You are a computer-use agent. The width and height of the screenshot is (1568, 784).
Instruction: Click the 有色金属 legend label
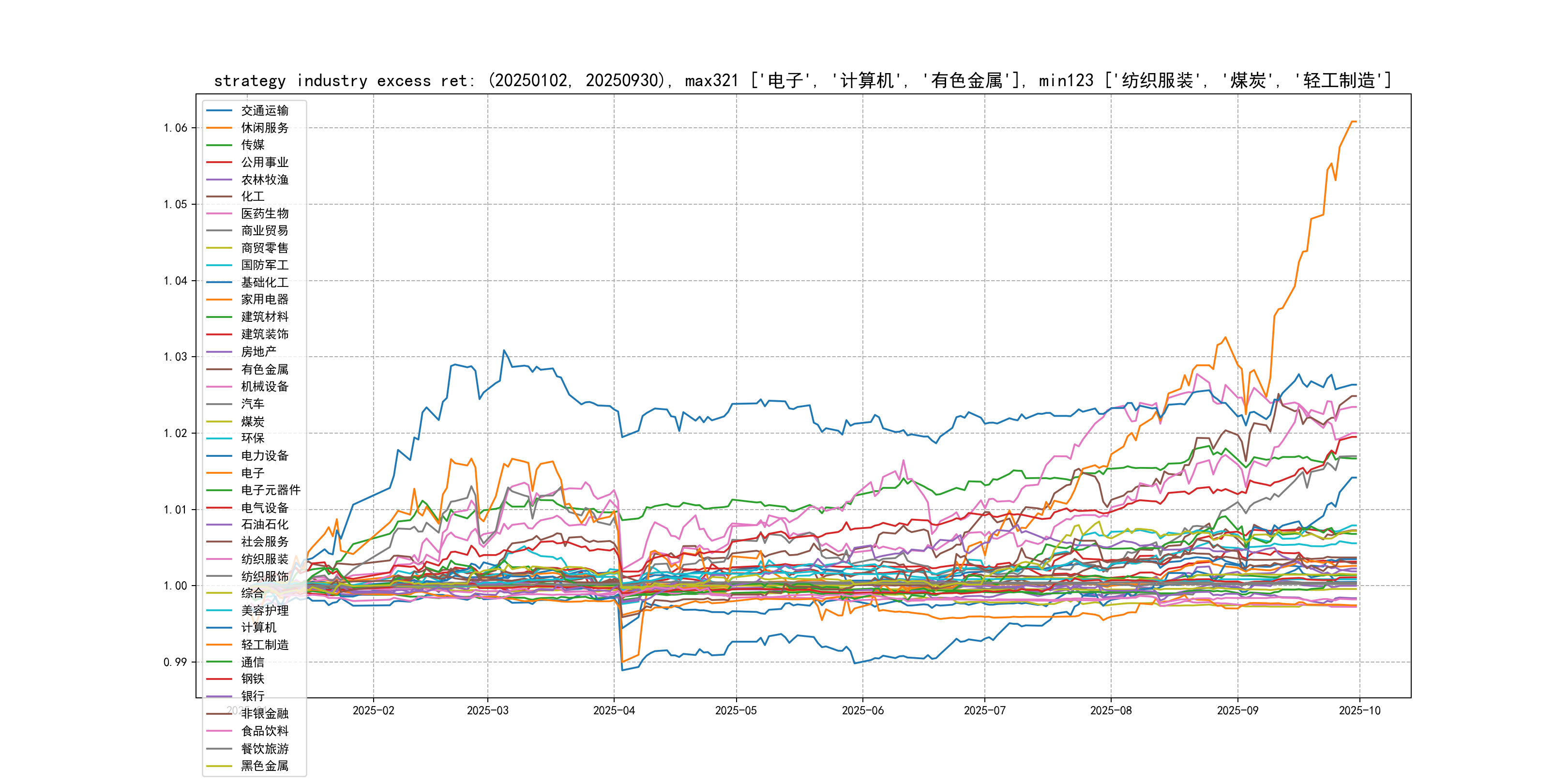tap(264, 369)
